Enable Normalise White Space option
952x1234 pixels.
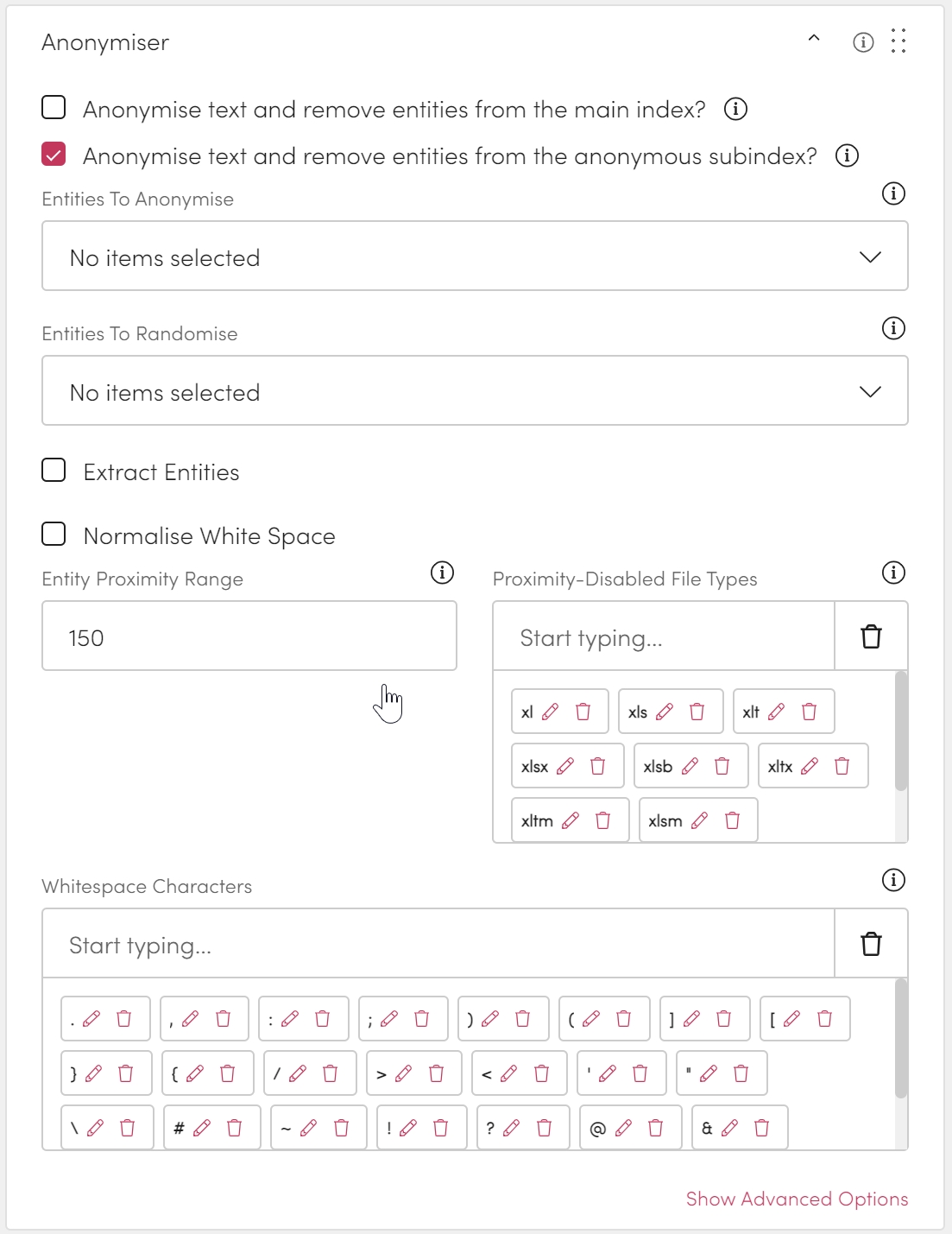click(54, 535)
